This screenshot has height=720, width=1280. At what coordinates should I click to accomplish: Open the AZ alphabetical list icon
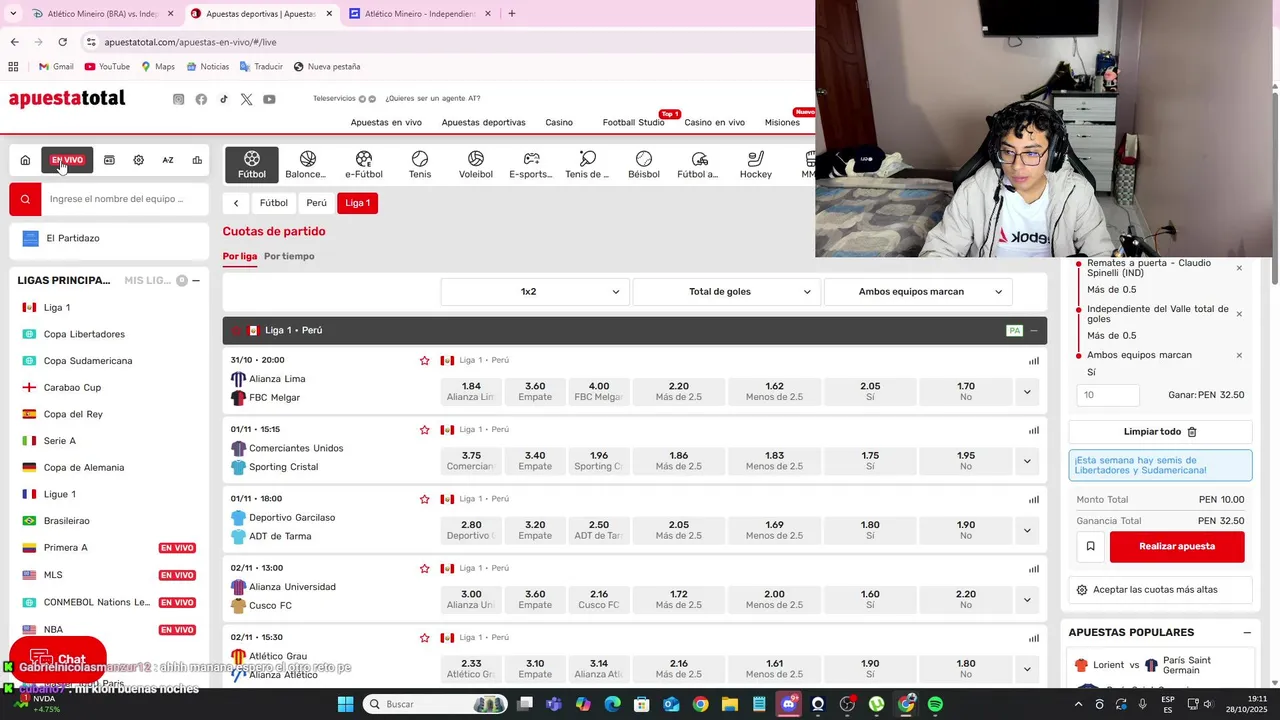coord(168,160)
